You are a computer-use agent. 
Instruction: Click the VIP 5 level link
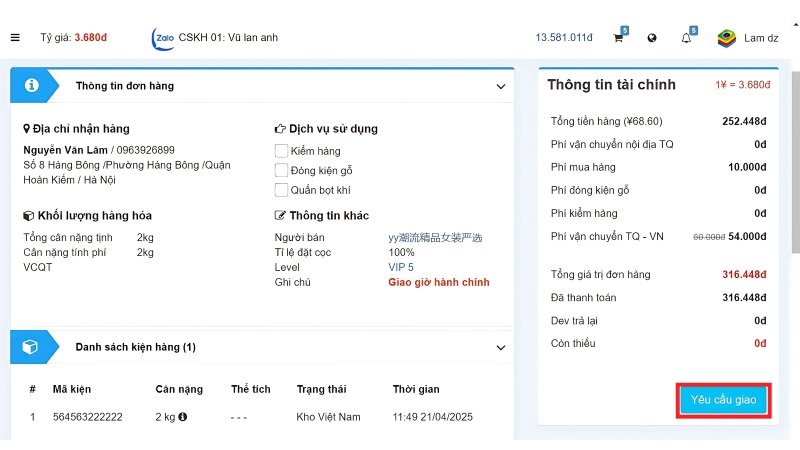click(401, 267)
